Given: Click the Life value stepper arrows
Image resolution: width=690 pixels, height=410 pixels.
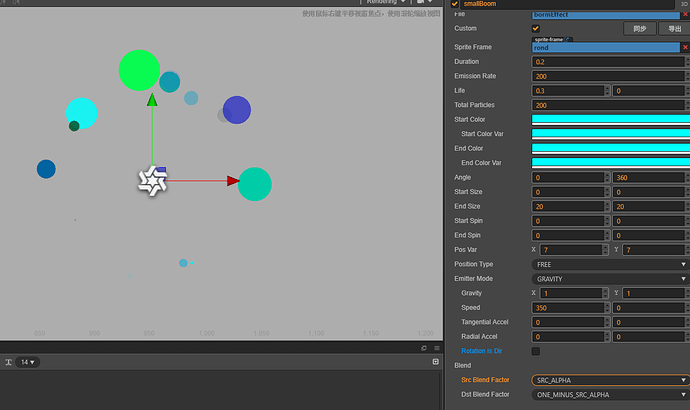Looking at the screenshot, I should pos(607,91).
